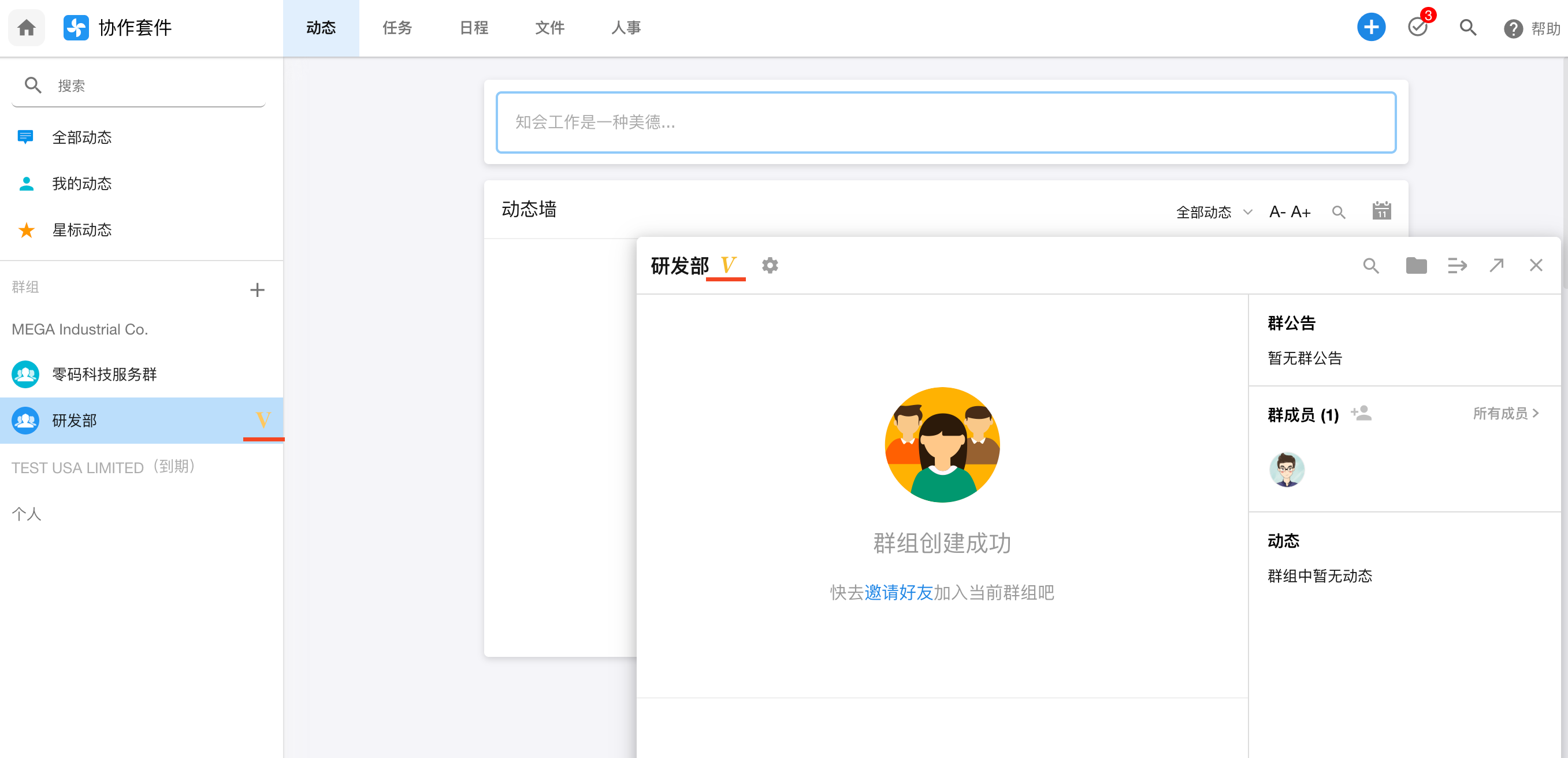Open the group files folder icon
This screenshot has width=1568, height=758.
click(1416, 265)
